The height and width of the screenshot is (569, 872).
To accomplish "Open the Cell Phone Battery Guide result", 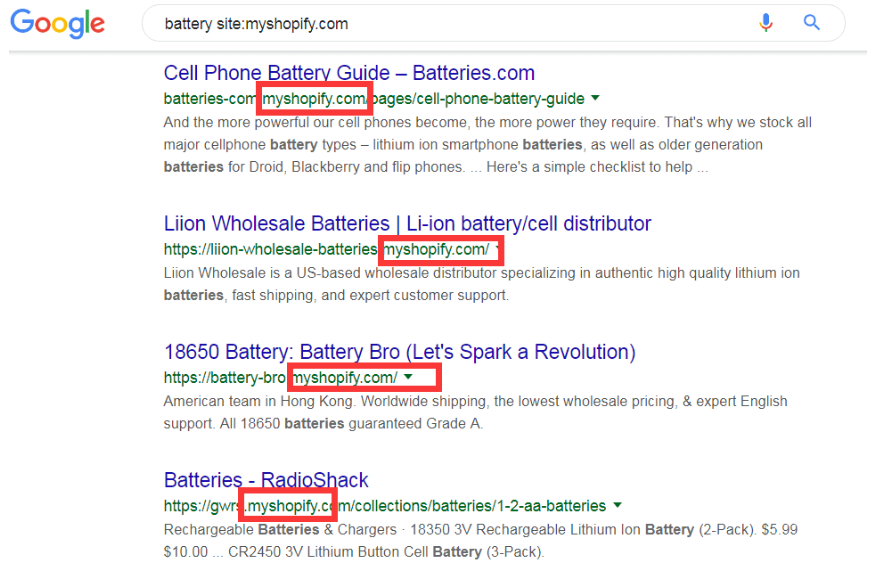I will pos(349,73).
